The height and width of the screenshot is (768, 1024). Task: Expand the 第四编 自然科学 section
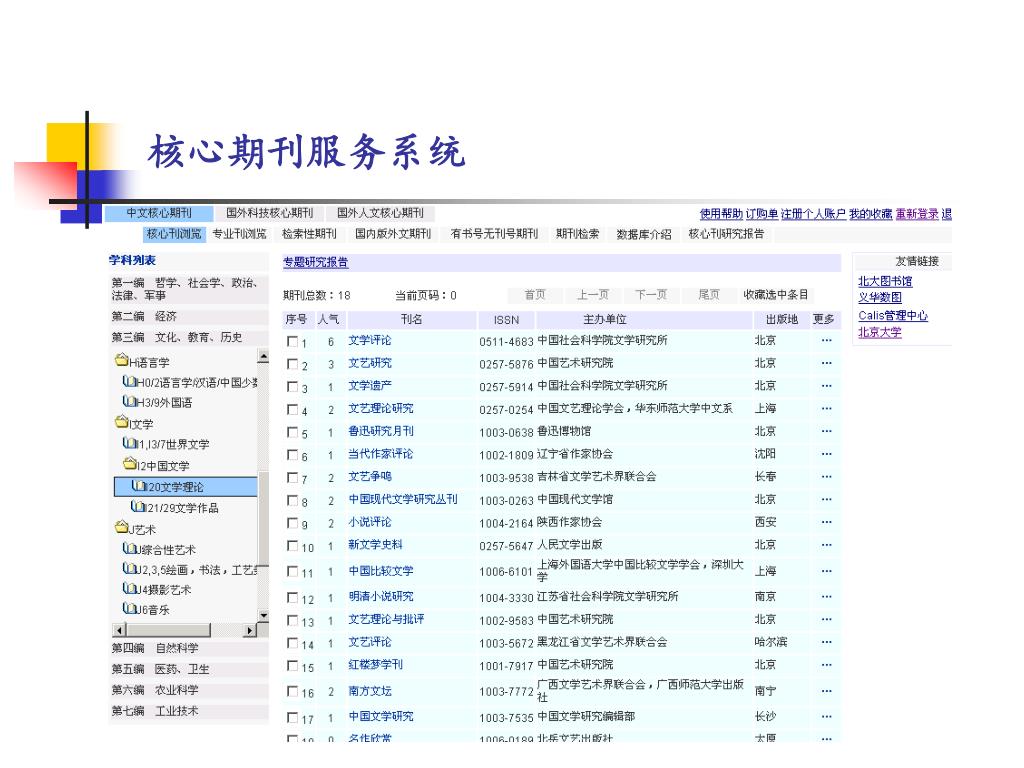tap(188, 648)
